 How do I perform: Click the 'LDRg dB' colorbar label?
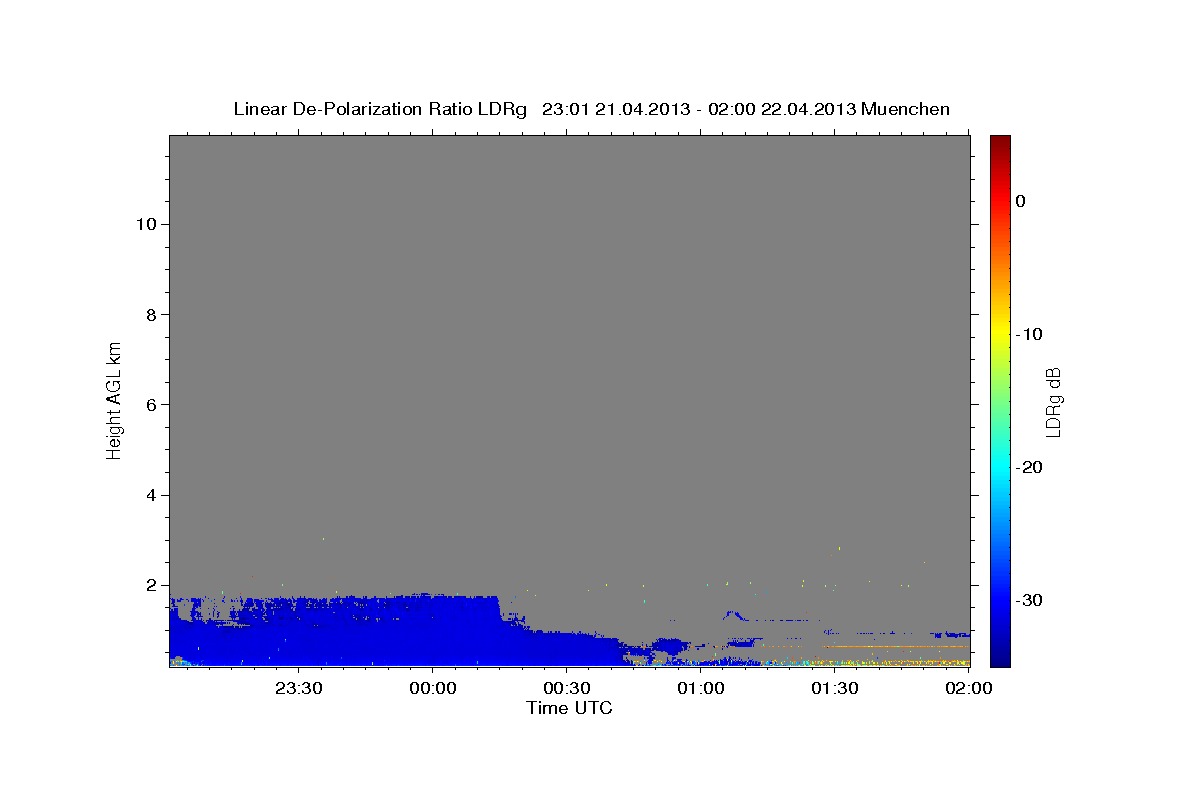click(1053, 402)
